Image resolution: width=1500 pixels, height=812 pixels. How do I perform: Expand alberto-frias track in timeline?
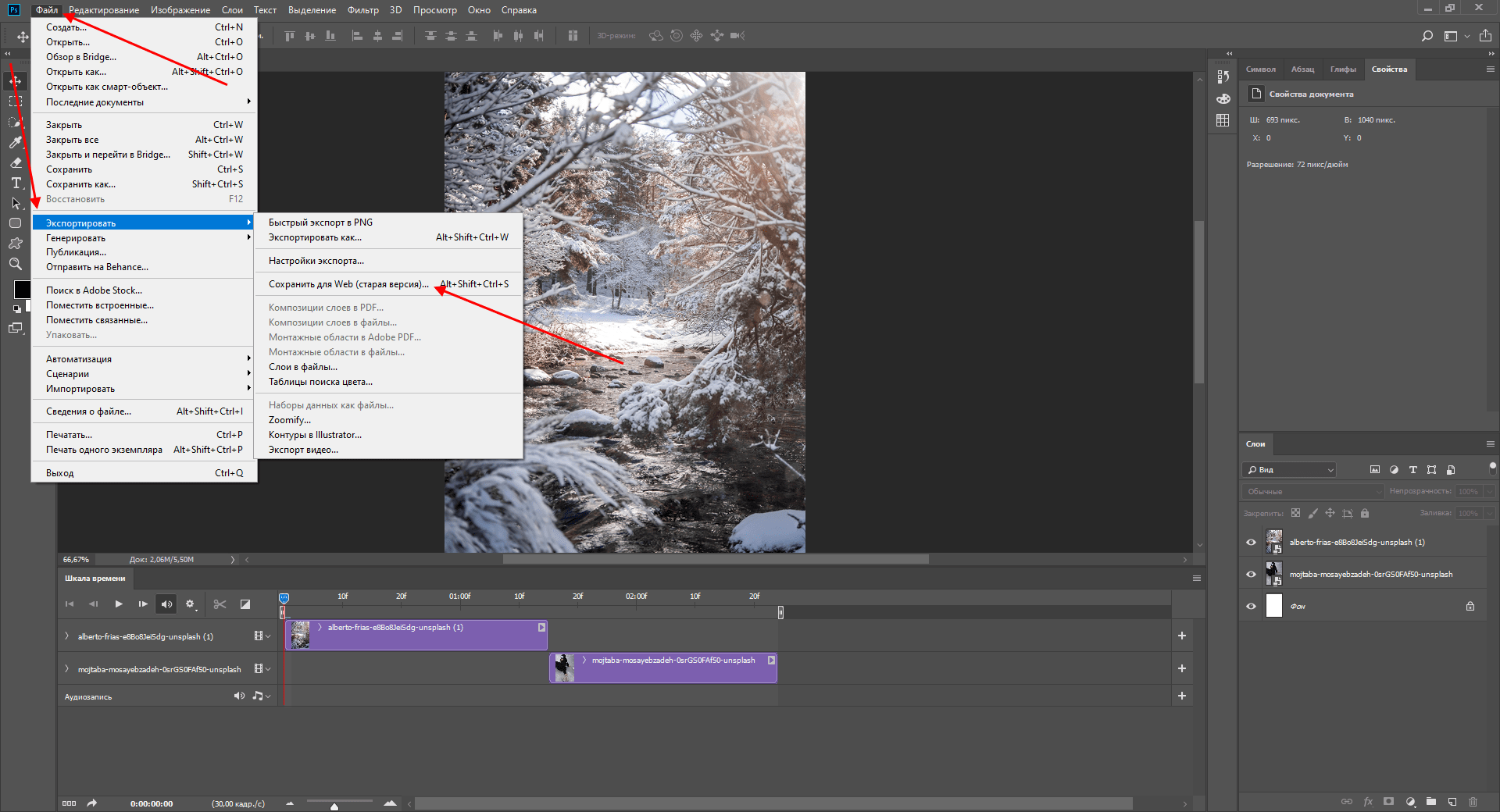tap(66, 636)
